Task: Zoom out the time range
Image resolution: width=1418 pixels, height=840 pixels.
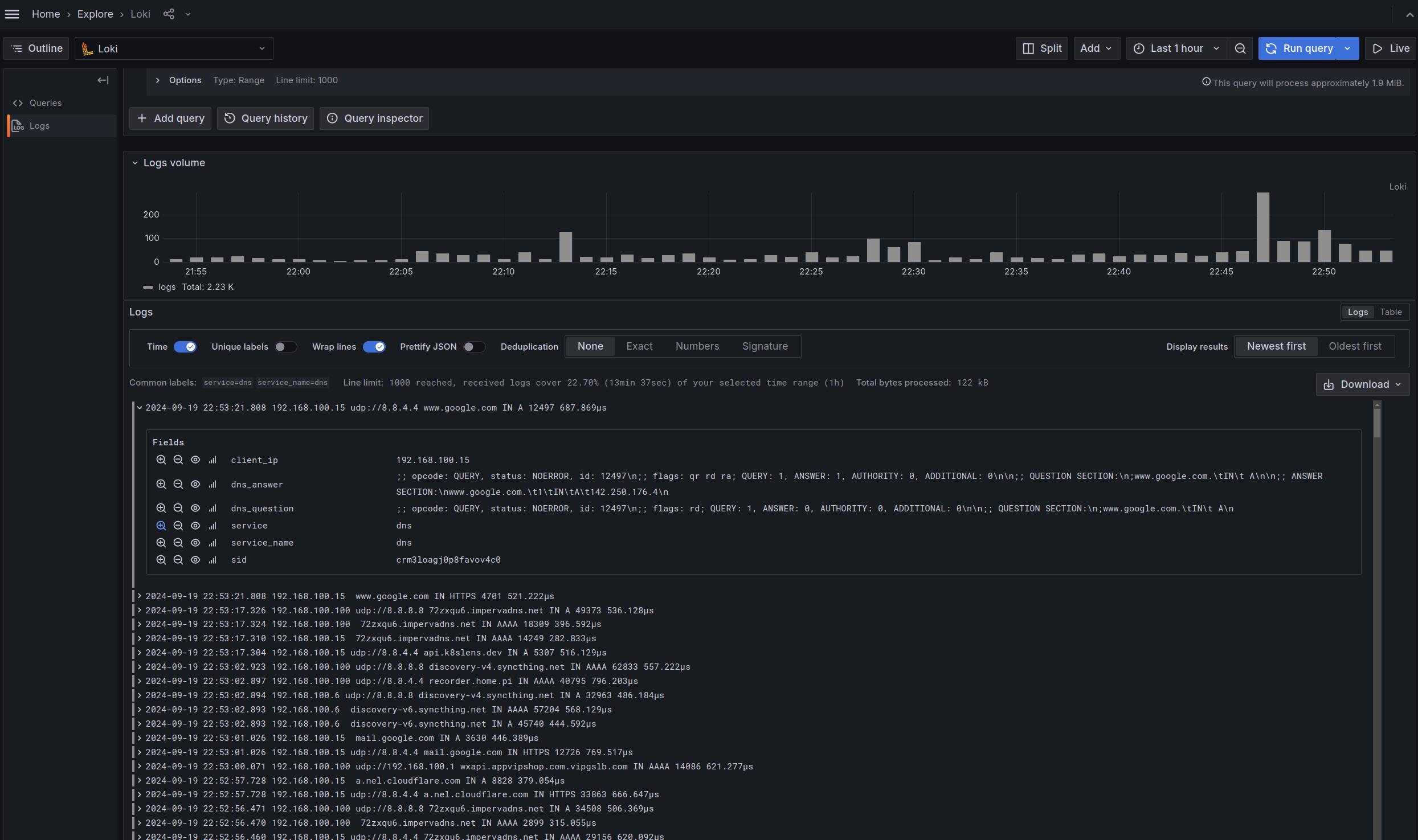Action: coord(1240,49)
